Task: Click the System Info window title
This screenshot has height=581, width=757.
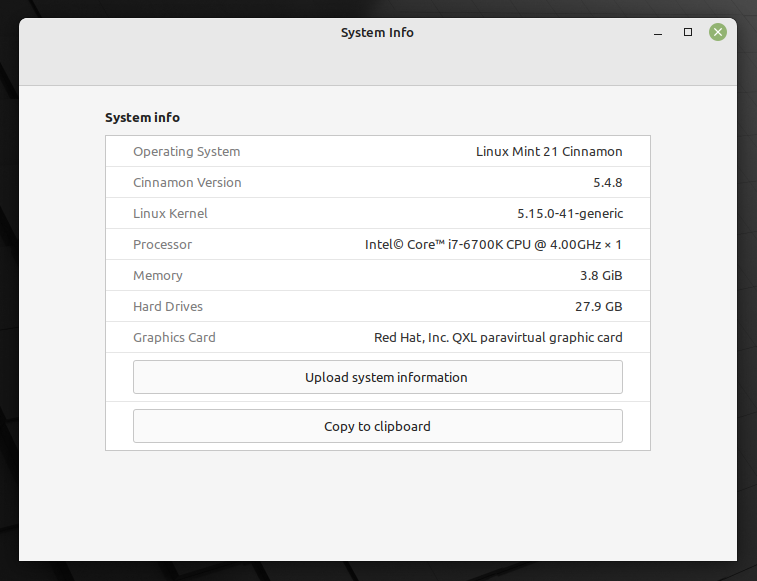Action: pyautogui.click(x=377, y=32)
